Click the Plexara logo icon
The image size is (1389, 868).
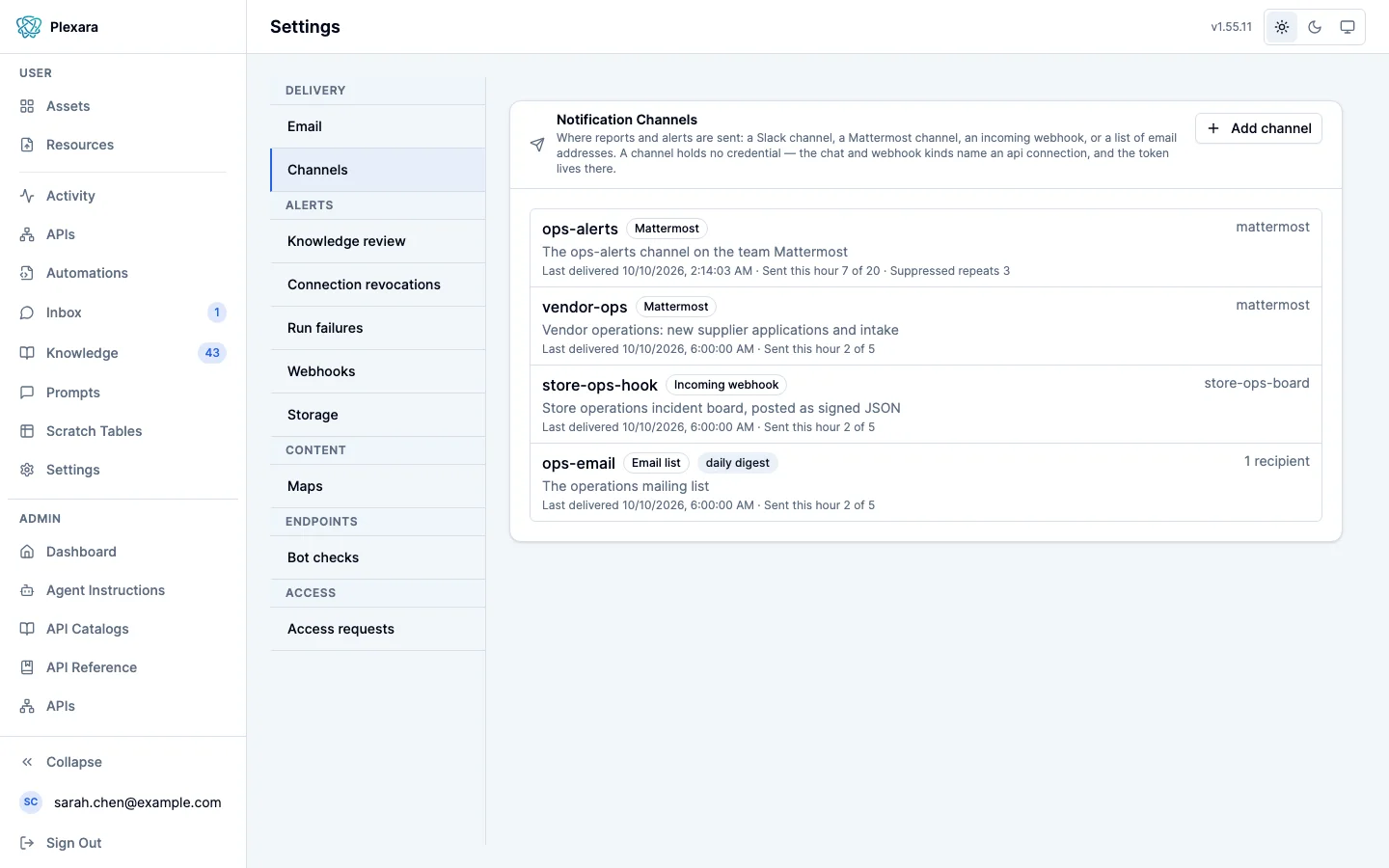(29, 27)
